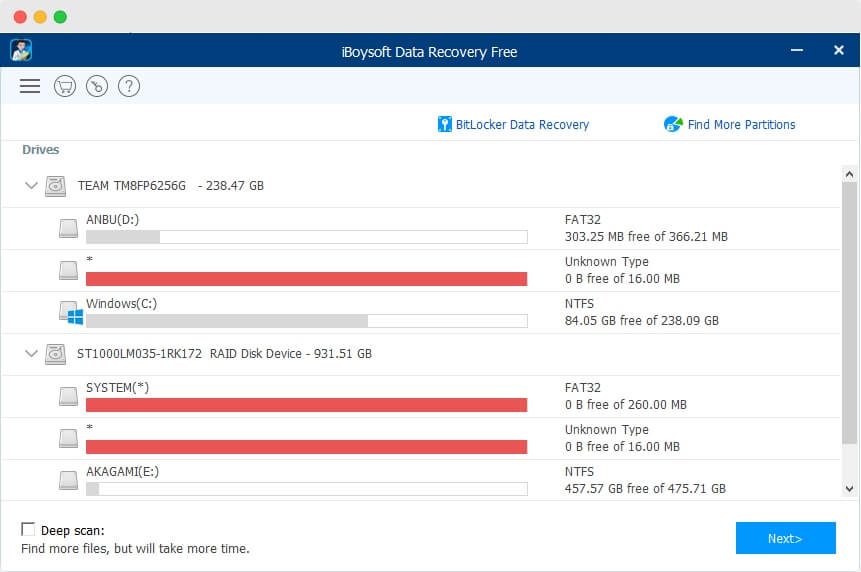Click the Drives heading
This screenshot has height=572, width=861.
[x=41, y=150]
